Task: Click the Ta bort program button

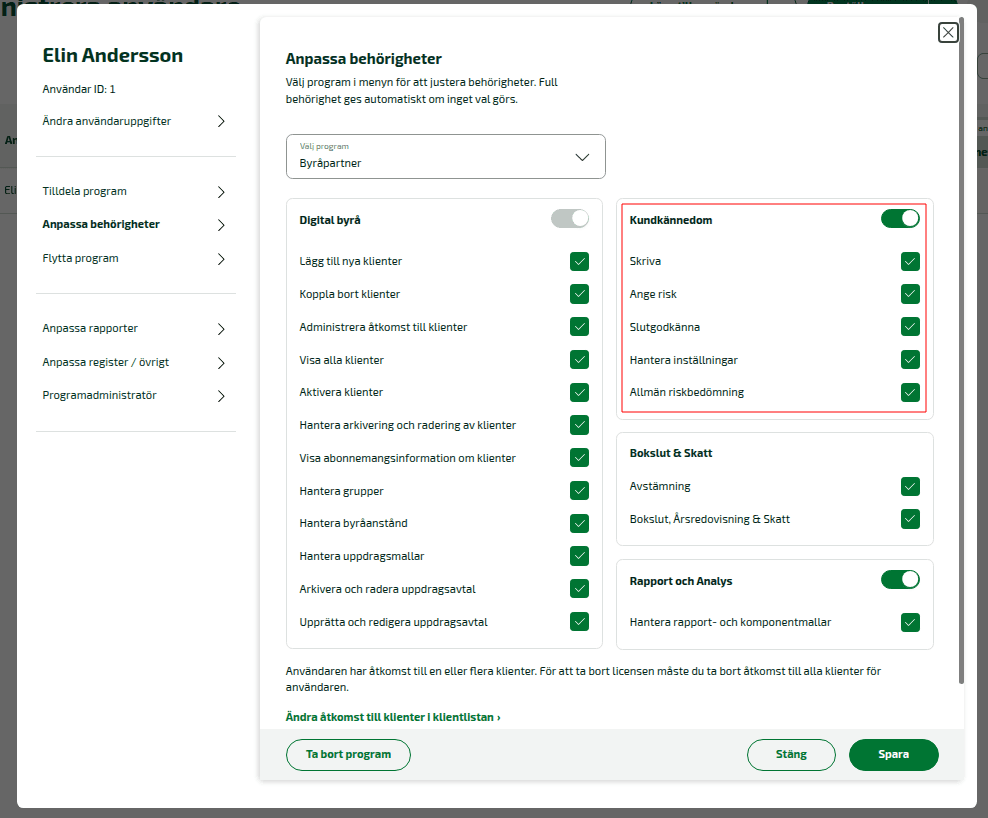Action: click(348, 754)
